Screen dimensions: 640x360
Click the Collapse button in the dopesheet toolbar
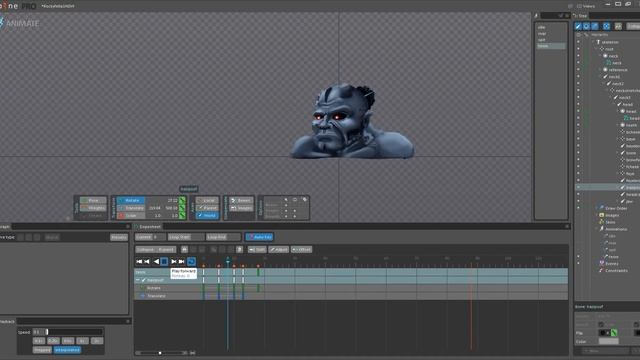145,249
